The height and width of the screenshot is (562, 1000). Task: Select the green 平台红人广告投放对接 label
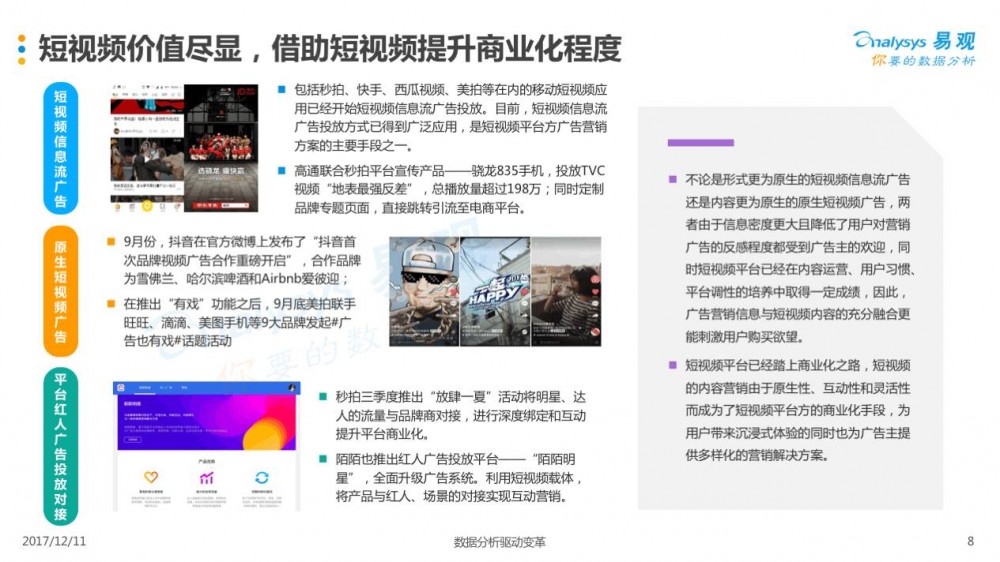coord(61,447)
